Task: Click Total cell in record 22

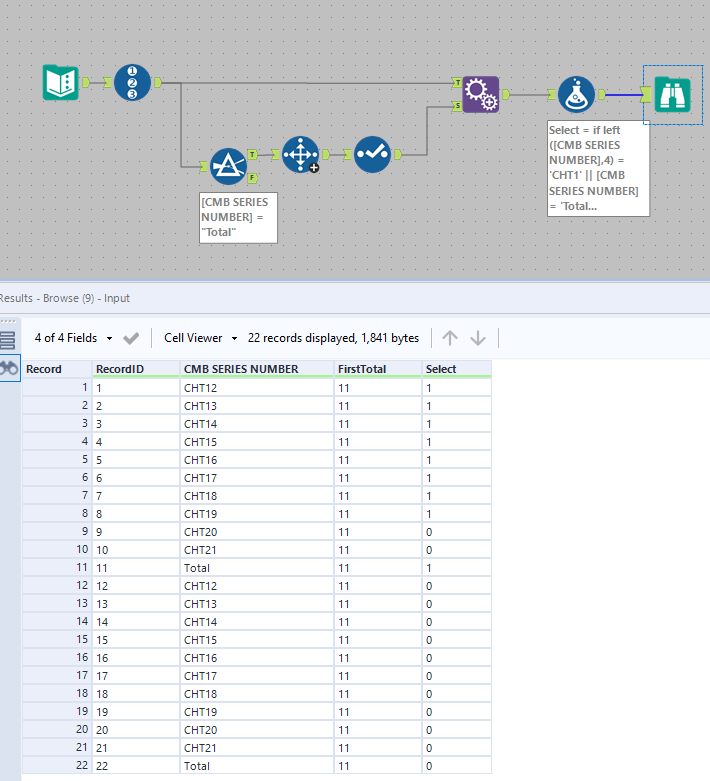Action: 257,766
